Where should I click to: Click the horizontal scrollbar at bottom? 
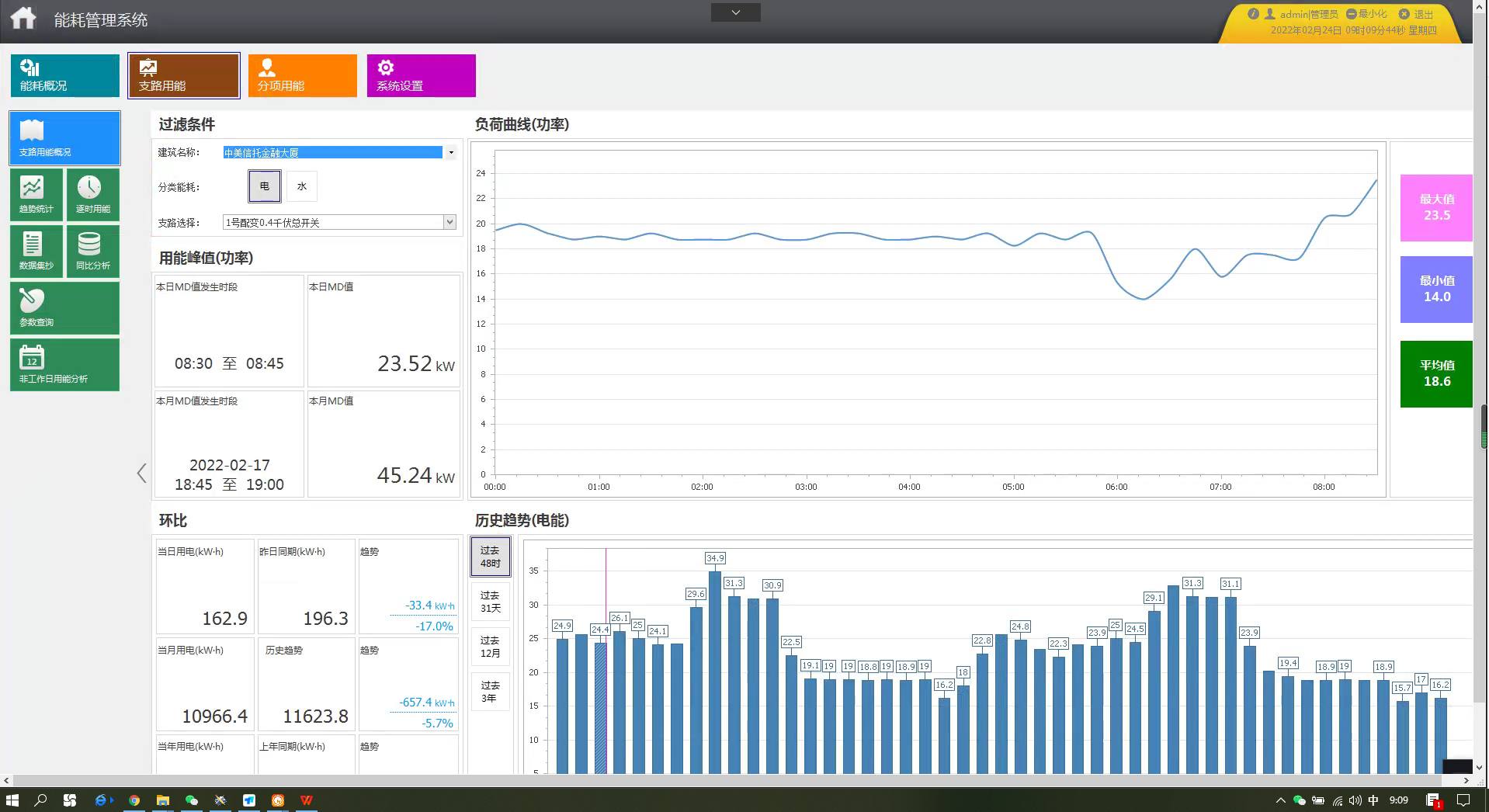click(x=730, y=780)
